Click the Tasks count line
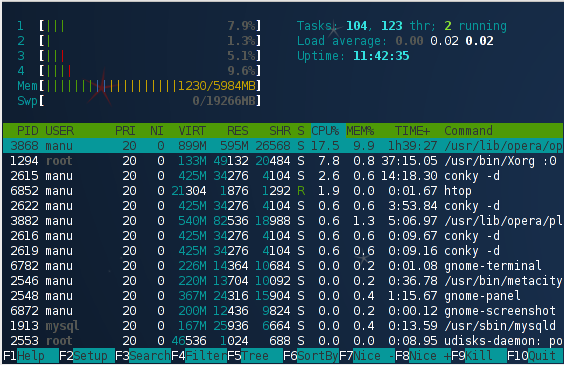The image size is (564, 365). point(402,26)
